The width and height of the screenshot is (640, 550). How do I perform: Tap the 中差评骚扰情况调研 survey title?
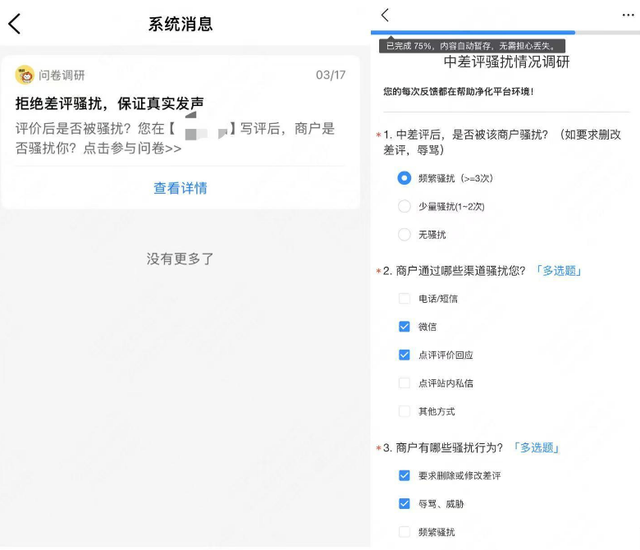507,62
